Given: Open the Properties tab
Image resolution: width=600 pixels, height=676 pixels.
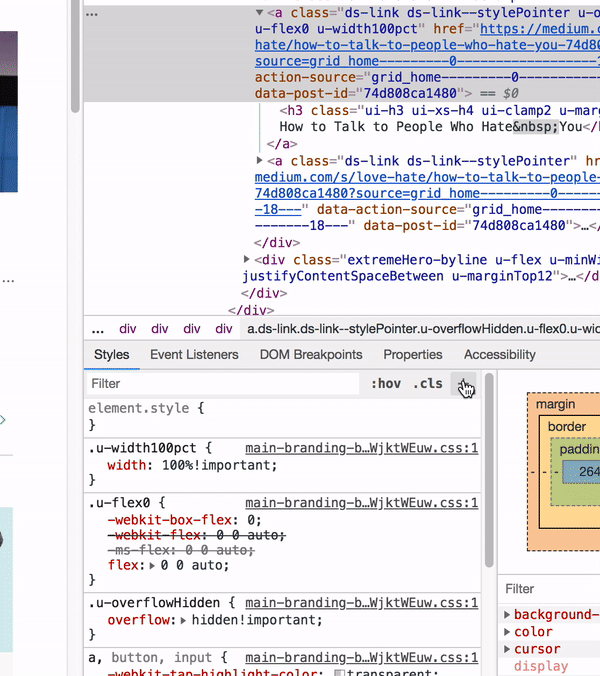Looking at the screenshot, I should pos(413,354).
